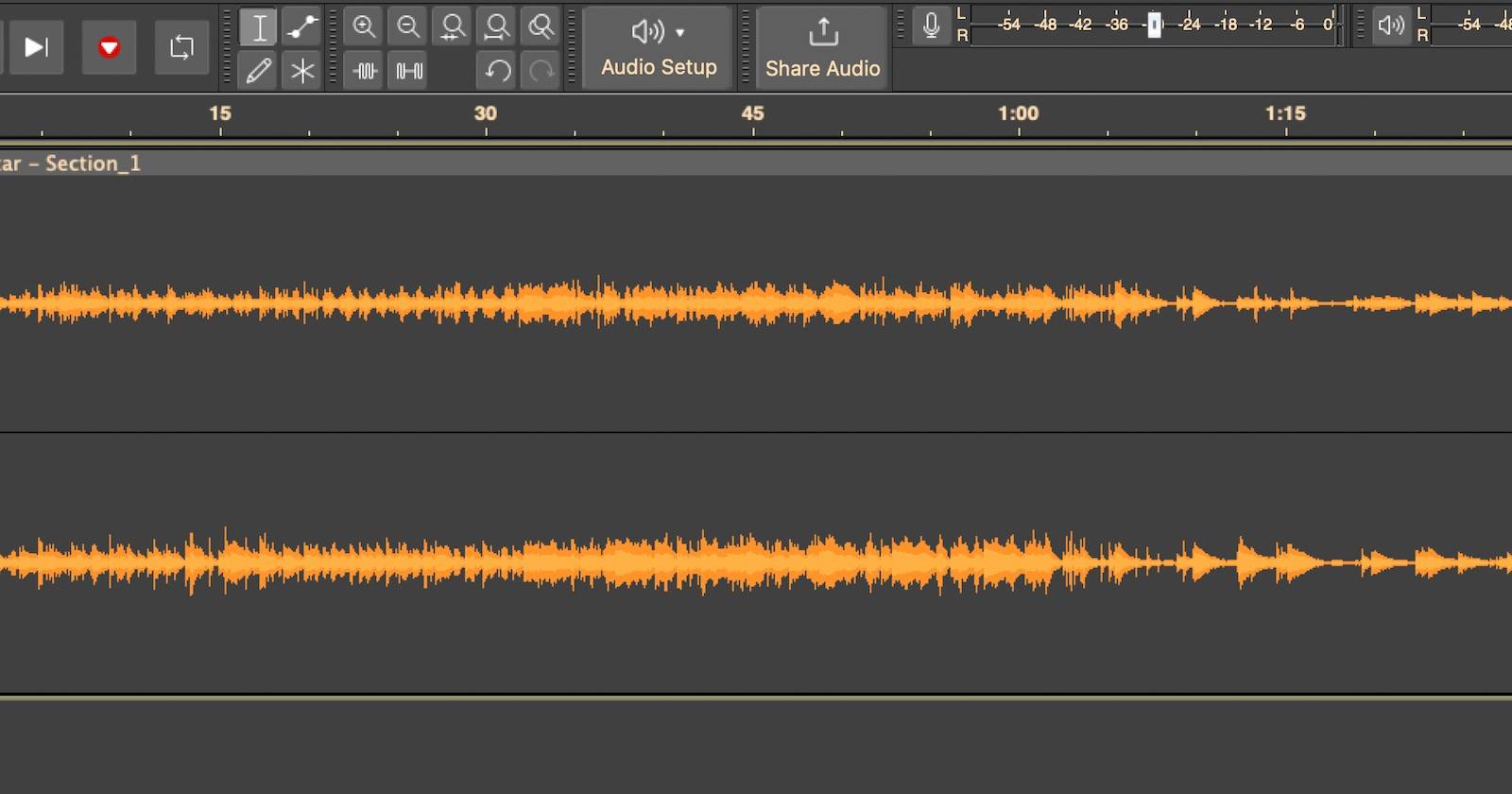Fit selection to window width
Image resolution: width=1512 pixels, height=794 pixels.
coord(453,27)
